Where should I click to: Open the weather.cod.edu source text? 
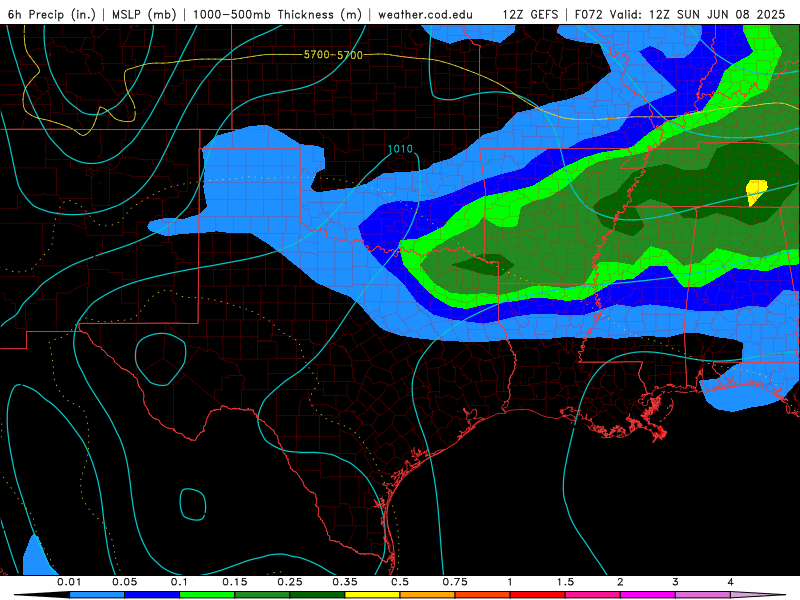coord(425,14)
